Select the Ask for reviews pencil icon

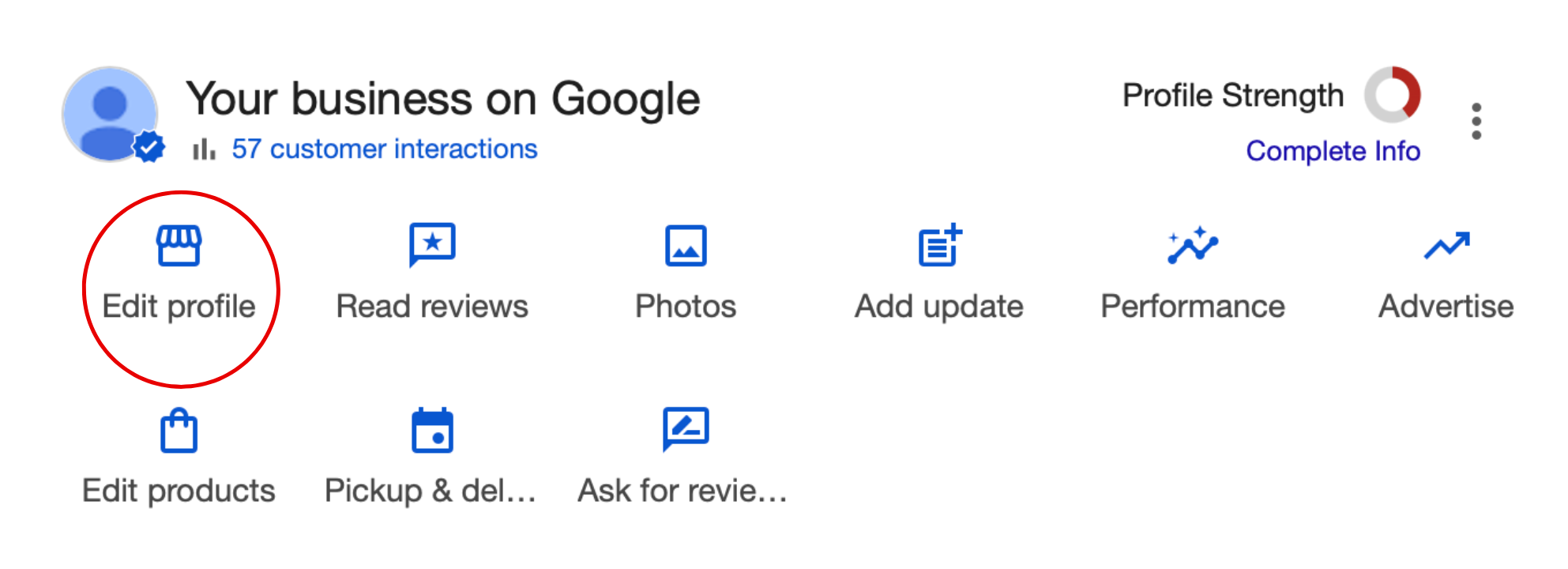[686, 429]
